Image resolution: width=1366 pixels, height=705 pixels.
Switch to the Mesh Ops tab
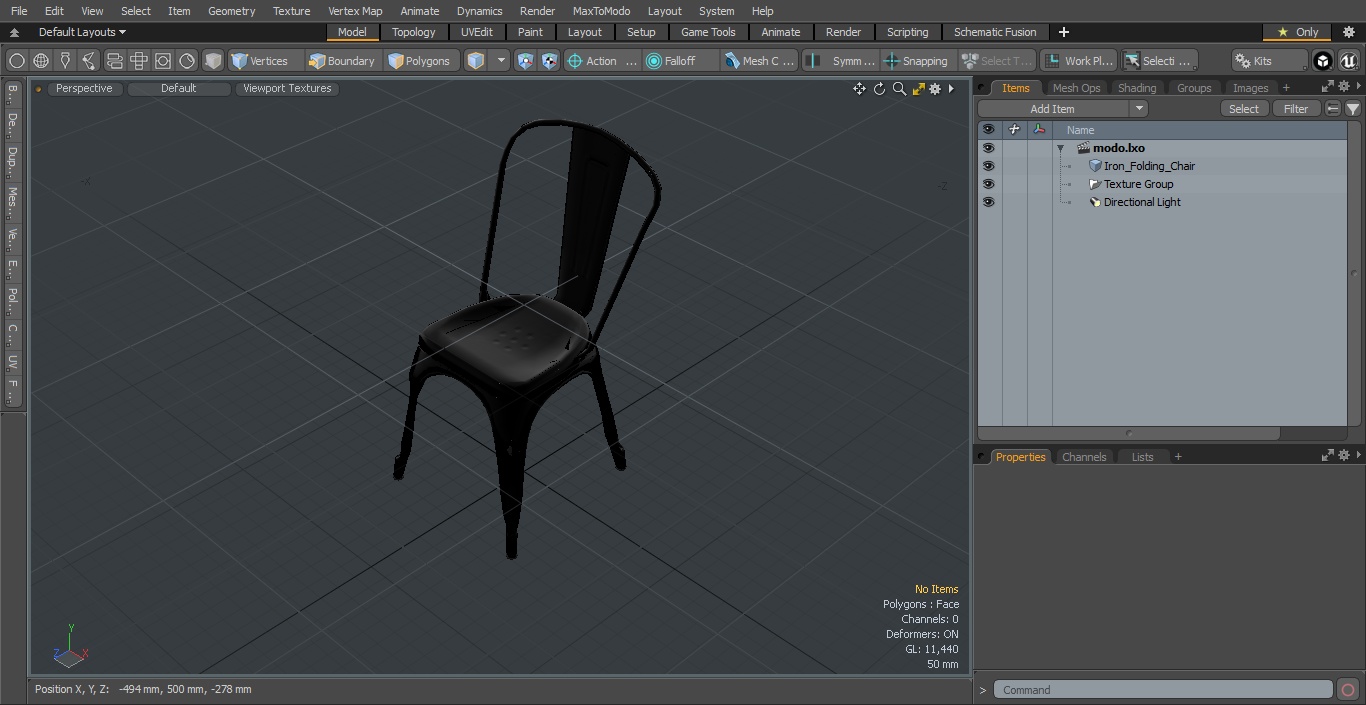tap(1076, 88)
